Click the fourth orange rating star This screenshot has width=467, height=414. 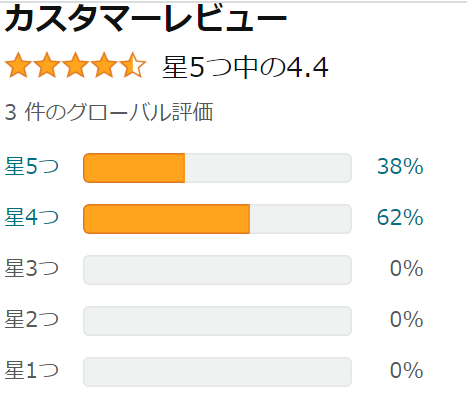click(x=104, y=65)
